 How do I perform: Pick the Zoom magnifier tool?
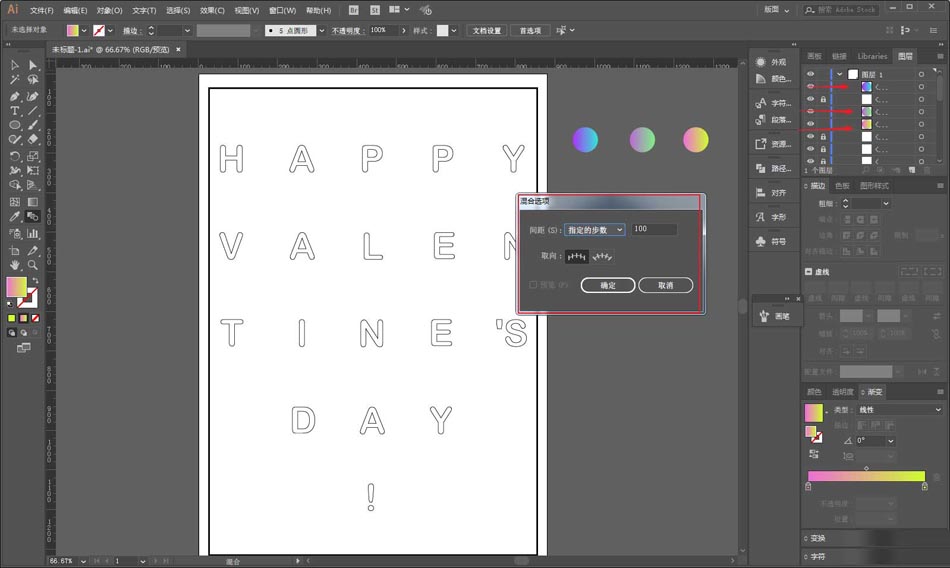coord(33,265)
